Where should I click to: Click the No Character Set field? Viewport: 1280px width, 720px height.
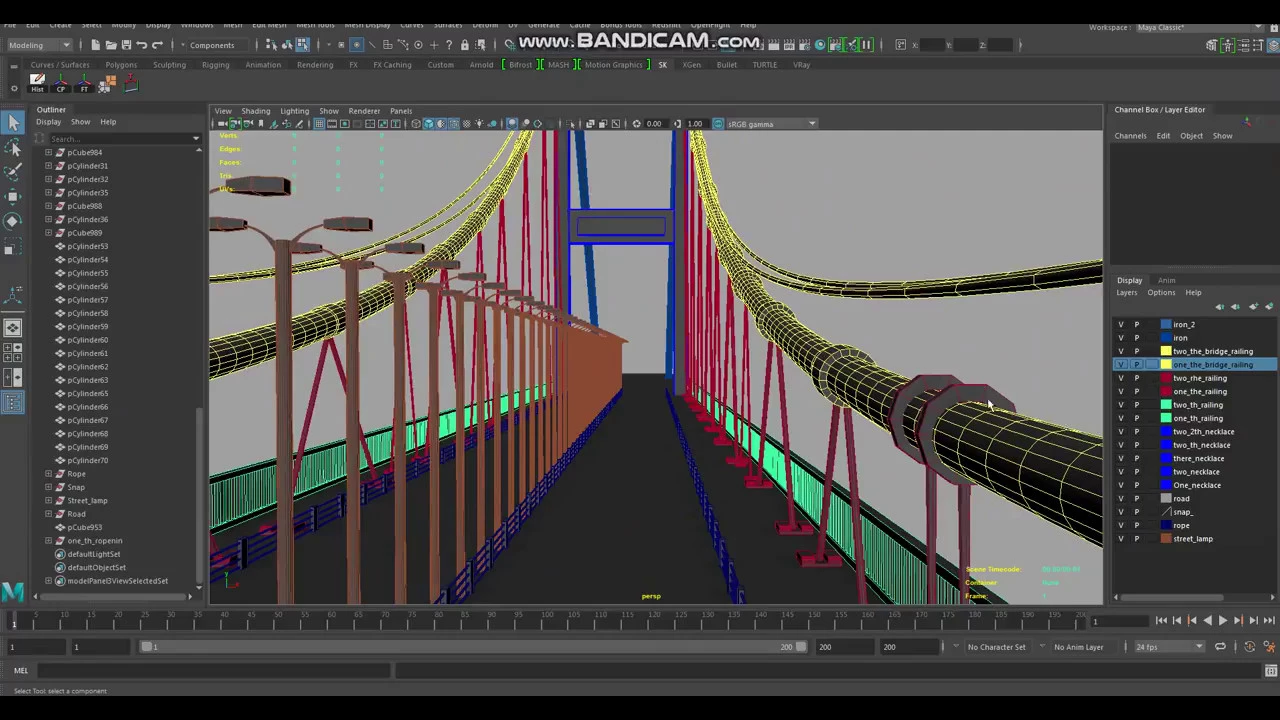point(996,647)
